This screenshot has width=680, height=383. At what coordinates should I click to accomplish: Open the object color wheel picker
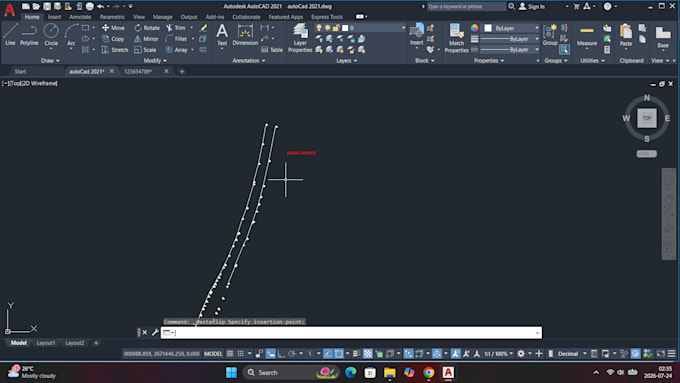click(474, 28)
